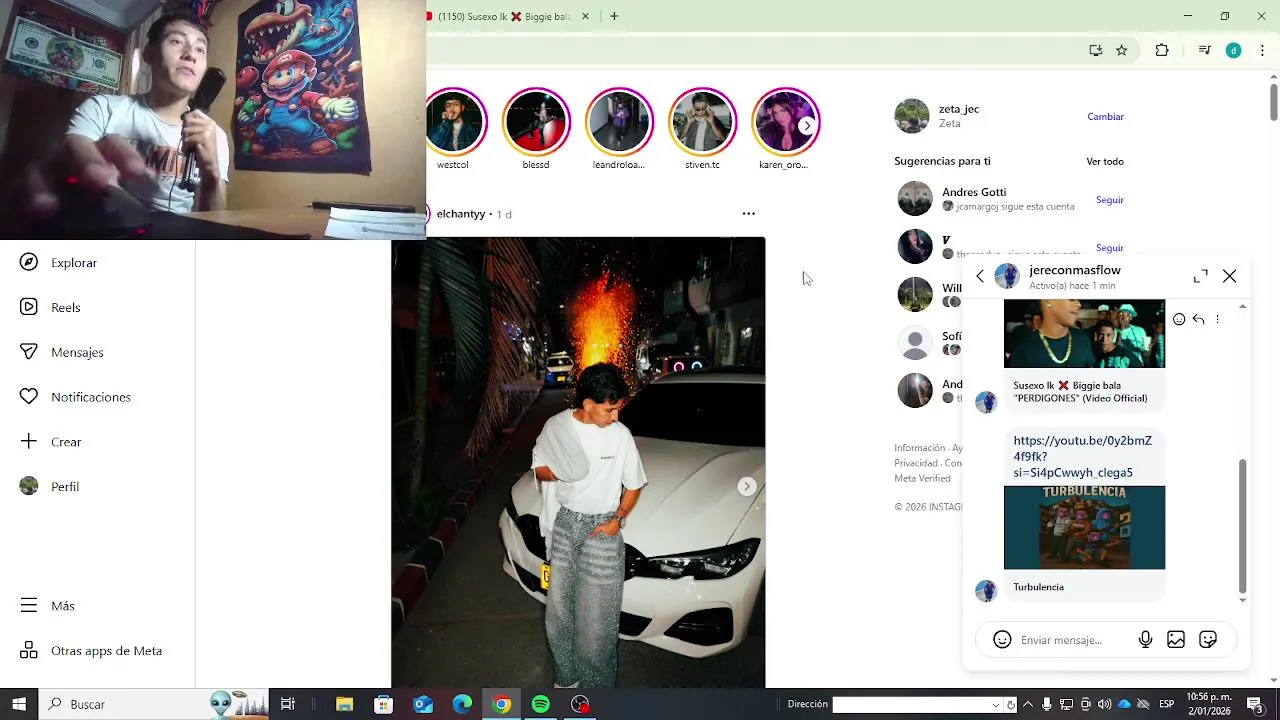Image resolution: width=1280 pixels, height=720 pixels.
Task: Reply to the message with arrow icon
Action: 1198,320
